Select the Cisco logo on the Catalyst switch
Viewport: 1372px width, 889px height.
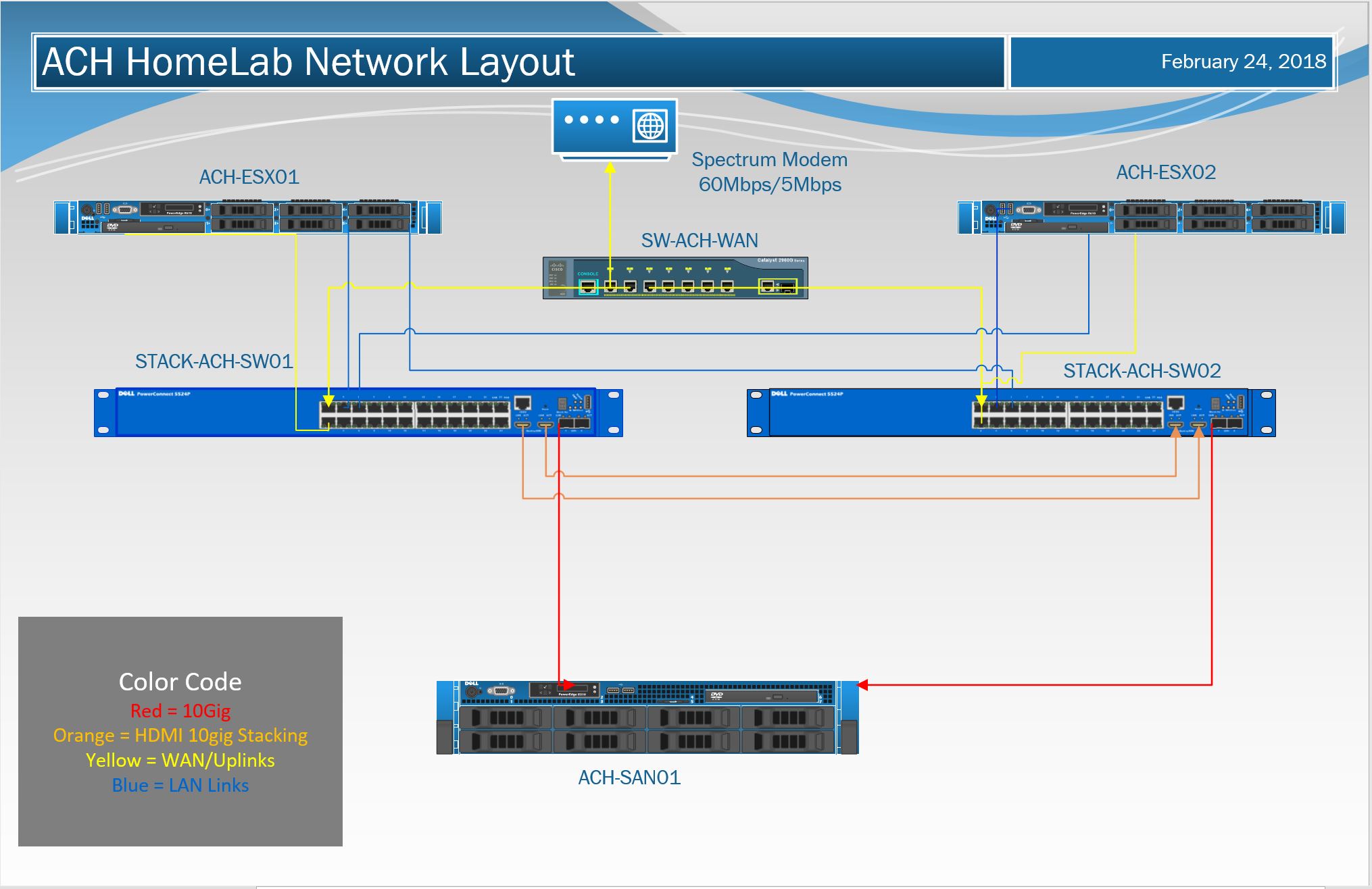tap(558, 267)
